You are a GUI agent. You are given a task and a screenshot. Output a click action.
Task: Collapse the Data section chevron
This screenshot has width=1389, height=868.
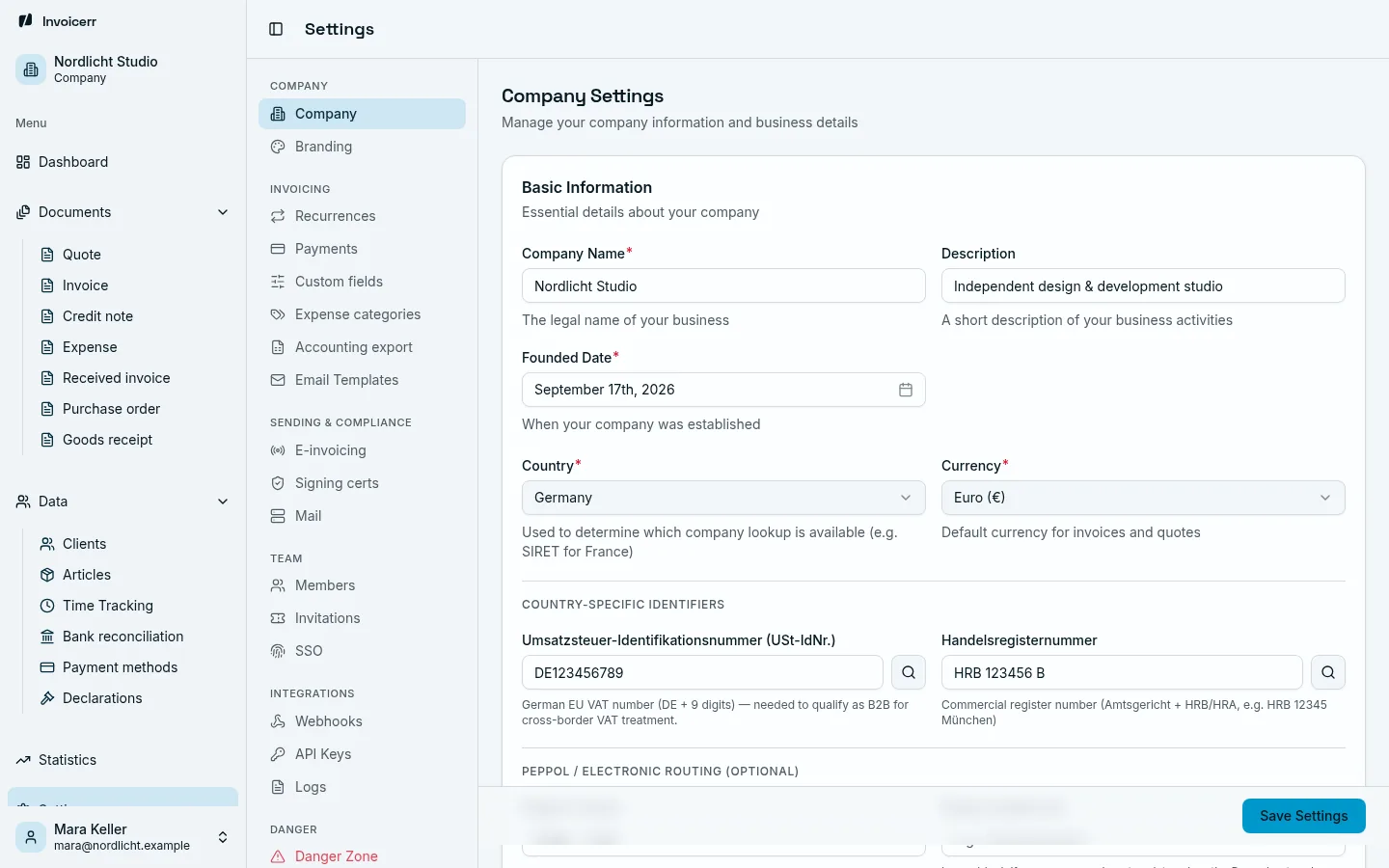pos(223,502)
